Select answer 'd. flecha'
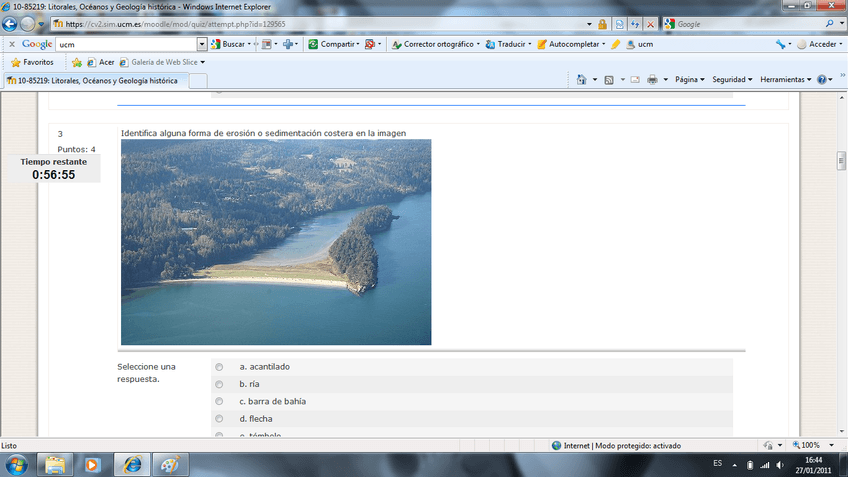Screen dimensions: 848x477 click(219, 419)
